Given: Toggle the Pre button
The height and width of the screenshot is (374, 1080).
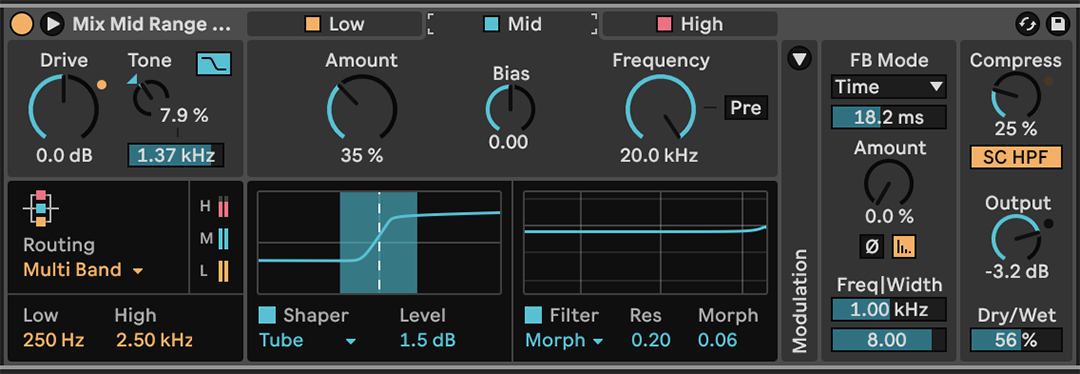Looking at the screenshot, I should click(x=746, y=108).
